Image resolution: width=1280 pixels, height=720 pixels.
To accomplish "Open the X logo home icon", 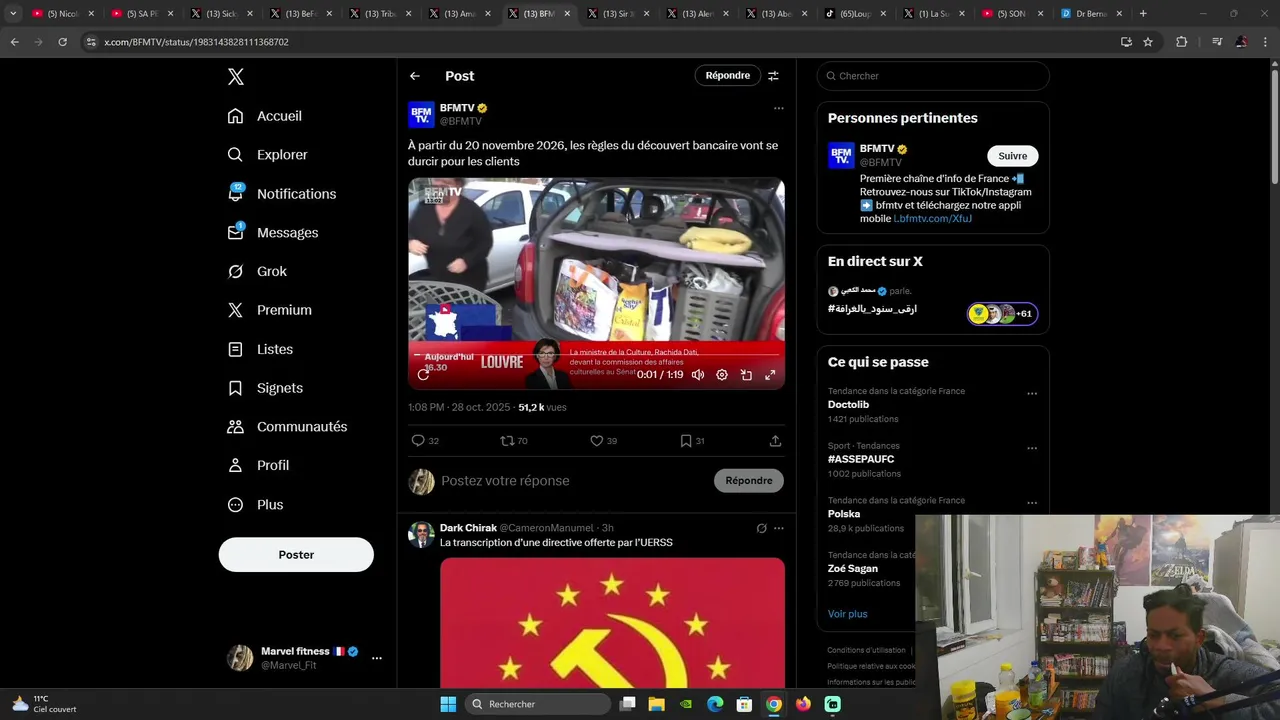I will click(x=235, y=77).
